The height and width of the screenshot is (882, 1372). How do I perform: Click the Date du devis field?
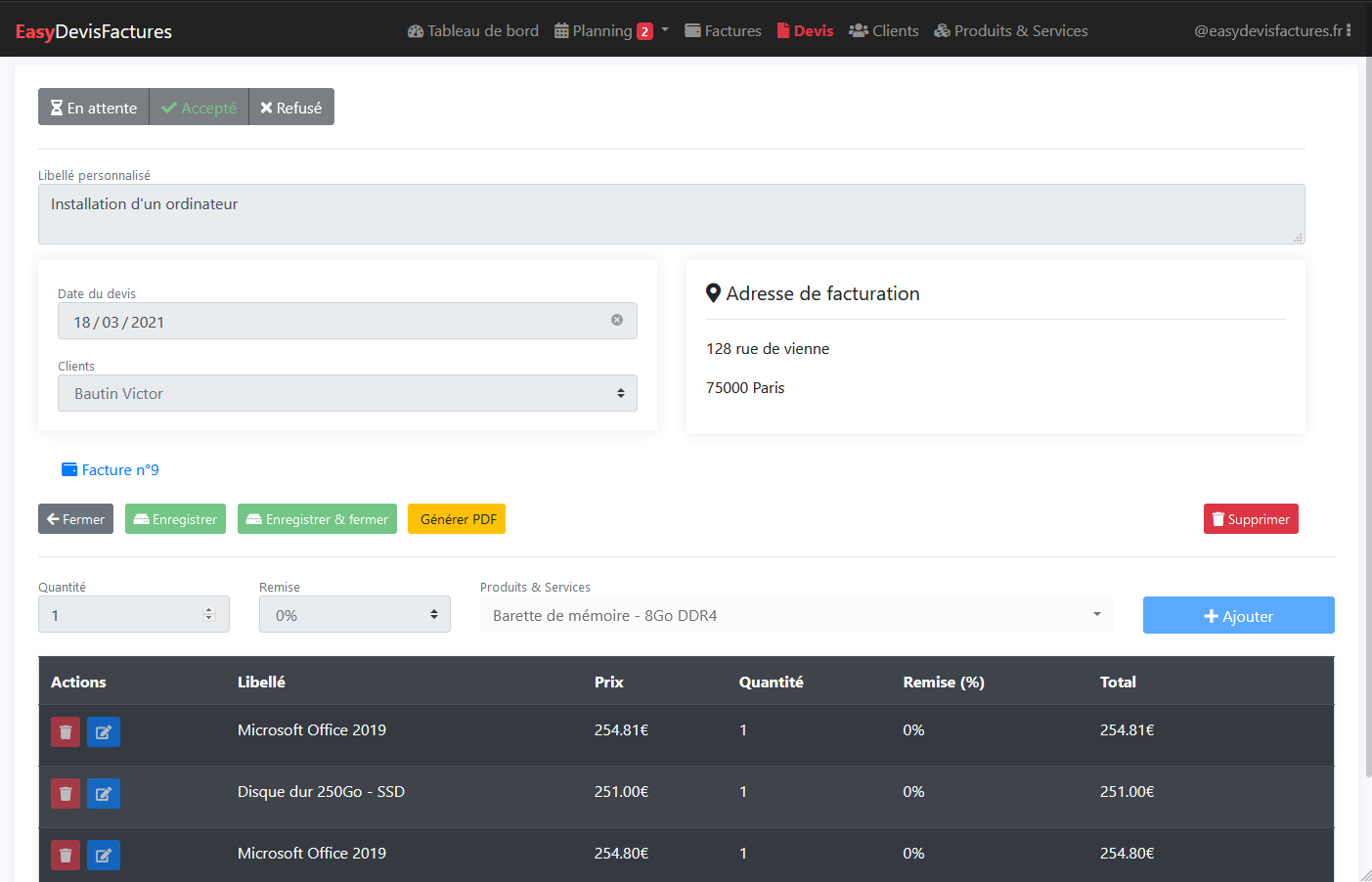(347, 321)
